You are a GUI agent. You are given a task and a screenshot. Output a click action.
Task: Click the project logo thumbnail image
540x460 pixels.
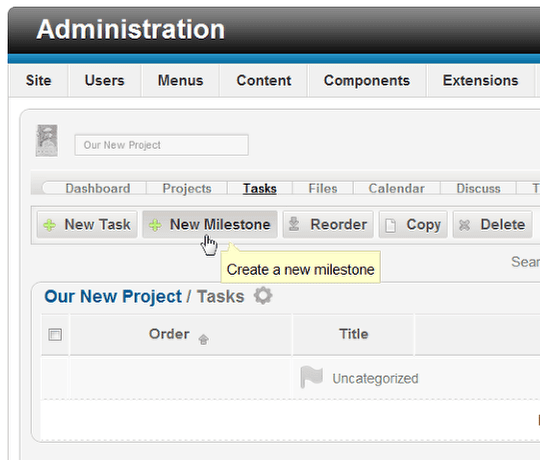(x=46, y=141)
